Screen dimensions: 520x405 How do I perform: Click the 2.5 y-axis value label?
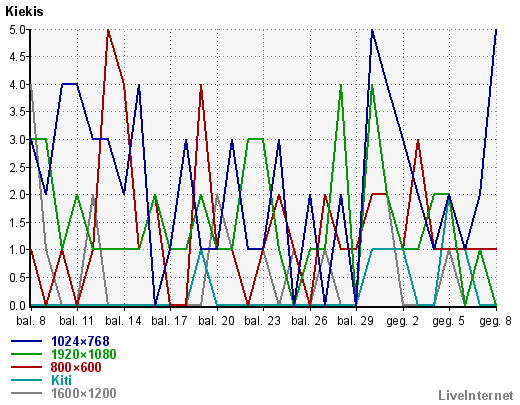17,168
